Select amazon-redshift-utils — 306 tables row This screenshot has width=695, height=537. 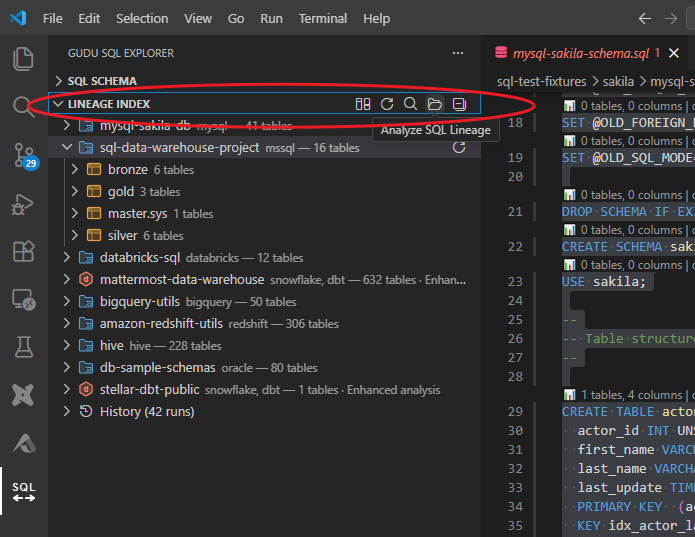click(x=264, y=323)
